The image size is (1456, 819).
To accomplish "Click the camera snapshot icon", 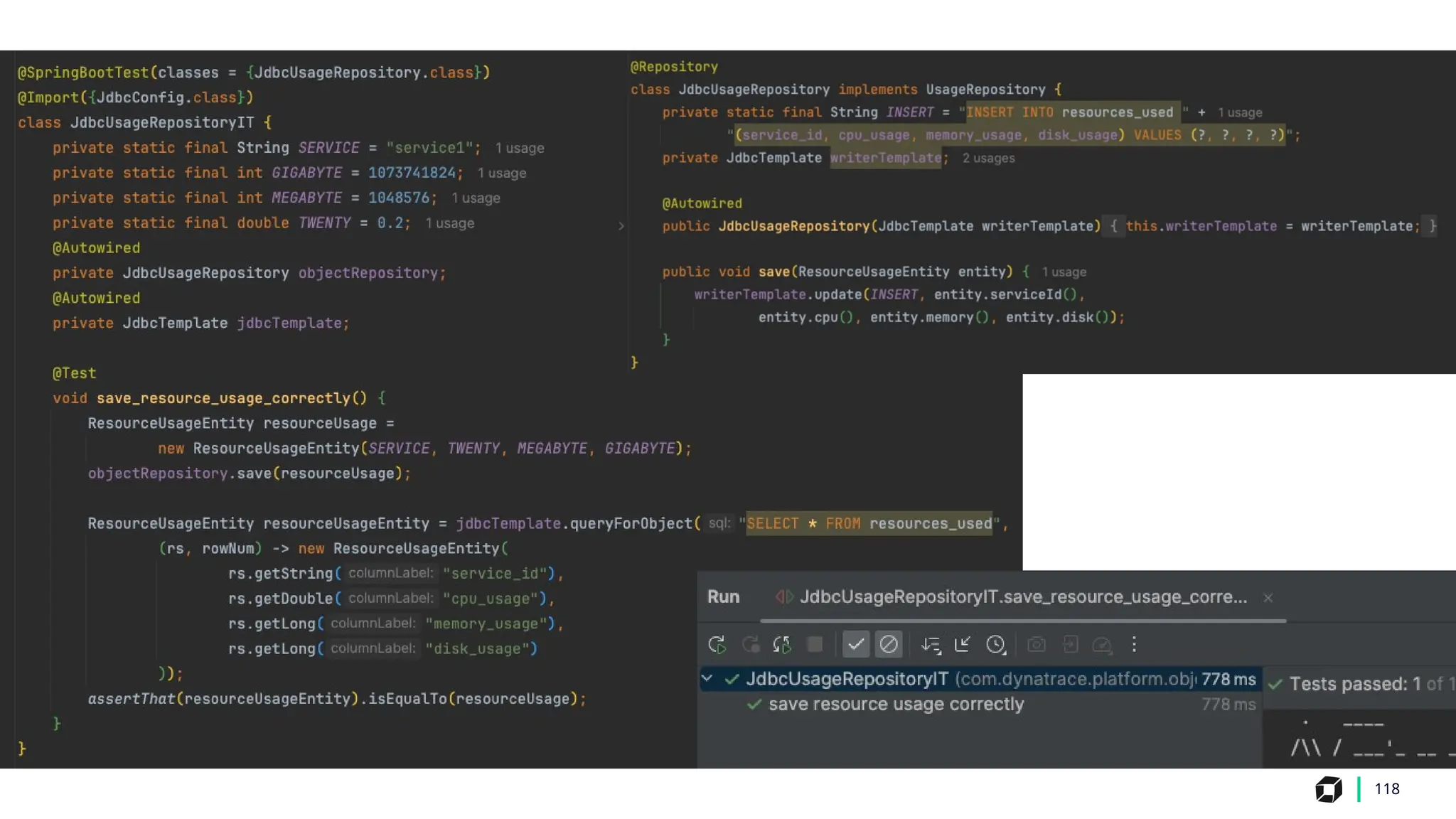I will (1037, 645).
